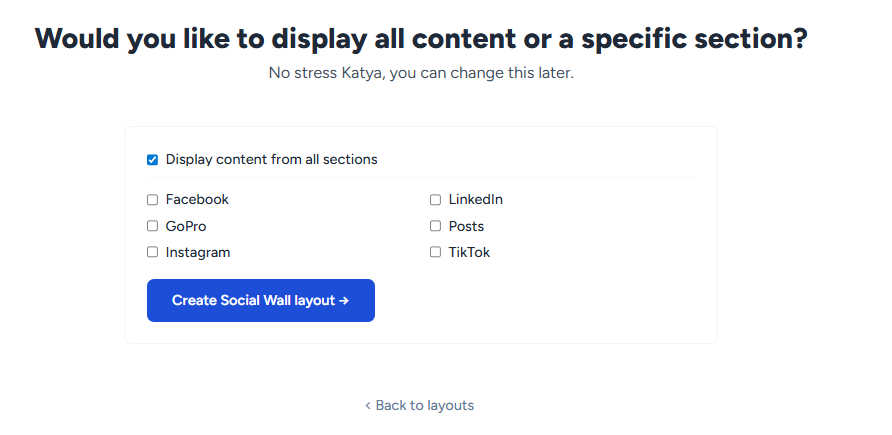
Task: Check the Instagram checkbox
Action: (x=153, y=253)
